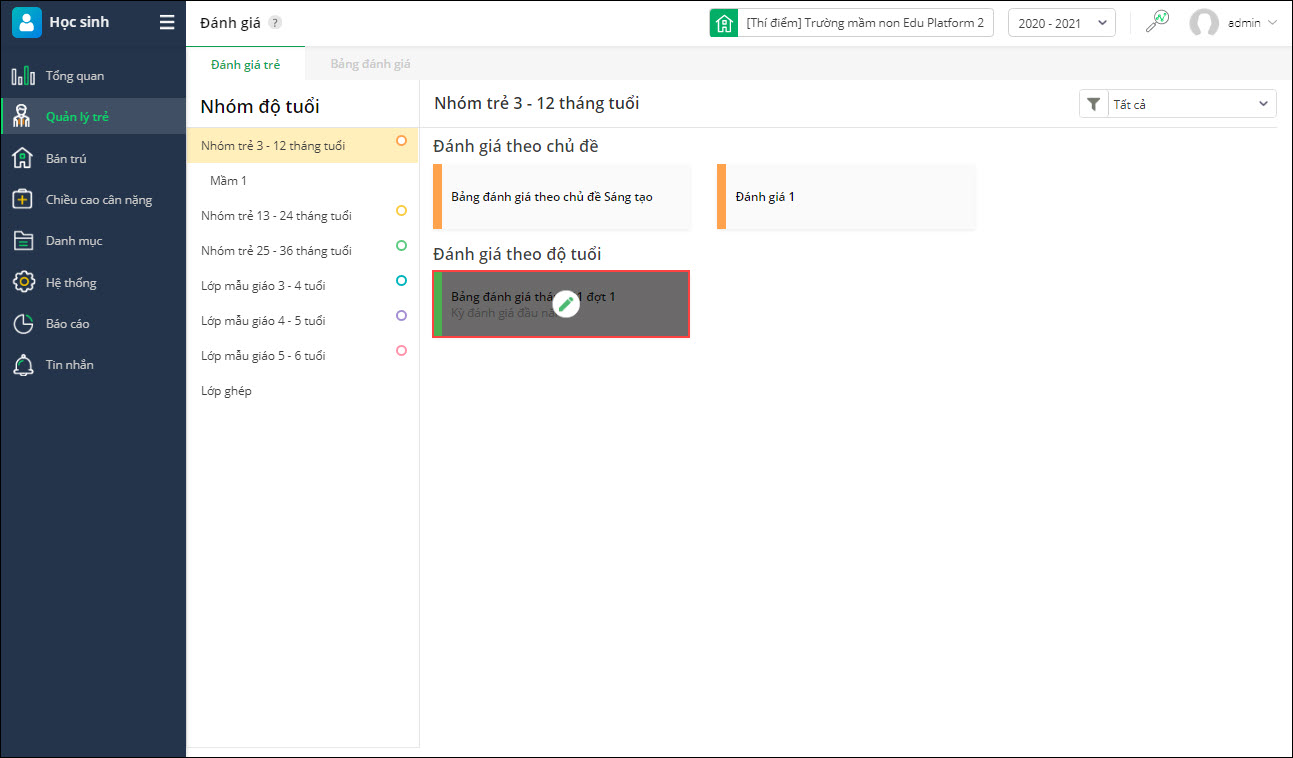1293x758 pixels.
Task: Open Tin nhắn in the sidebar
Action: pyautogui.click(x=93, y=365)
